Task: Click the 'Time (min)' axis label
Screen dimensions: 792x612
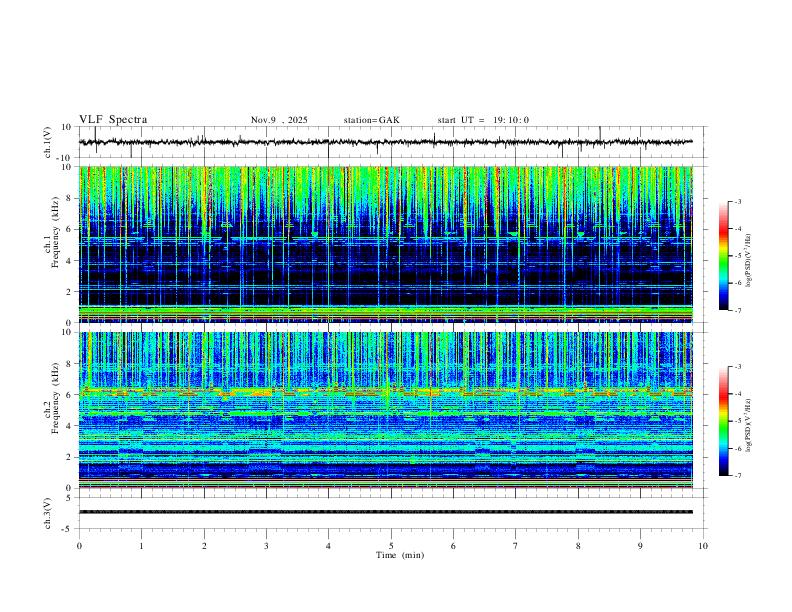Action: [x=400, y=555]
